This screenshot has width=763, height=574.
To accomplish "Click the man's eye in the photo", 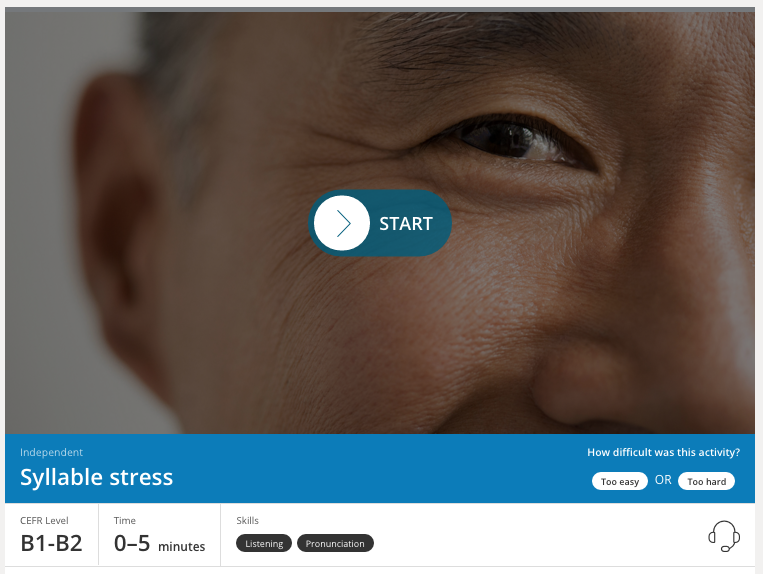I will tap(516, 141).
